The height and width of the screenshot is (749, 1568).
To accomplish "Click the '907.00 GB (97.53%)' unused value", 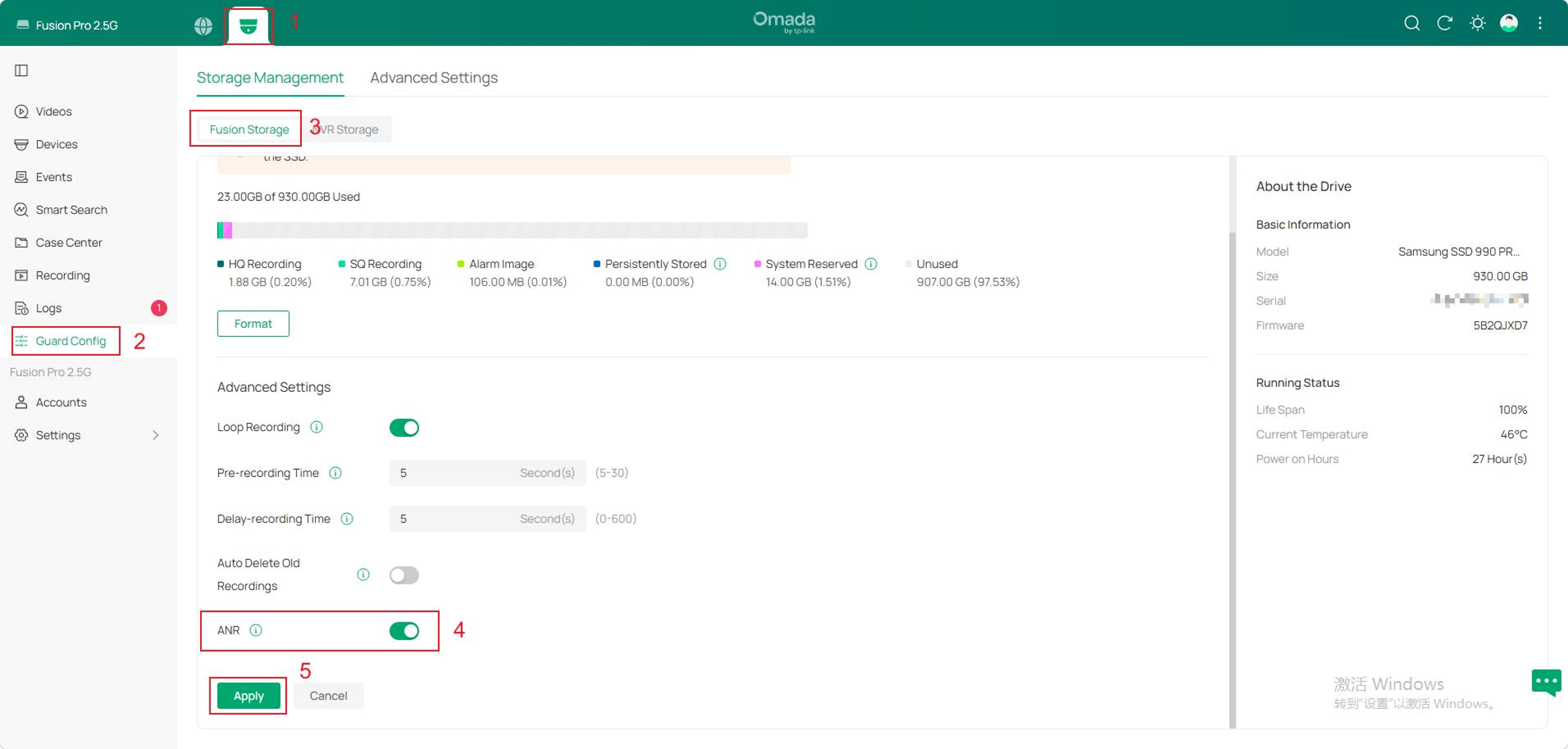I will coord(968,282).
